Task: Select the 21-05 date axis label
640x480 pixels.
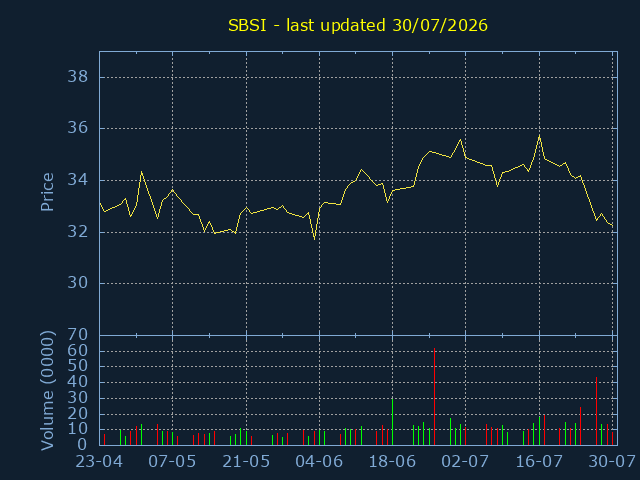Action: click(x=246, y=462)
